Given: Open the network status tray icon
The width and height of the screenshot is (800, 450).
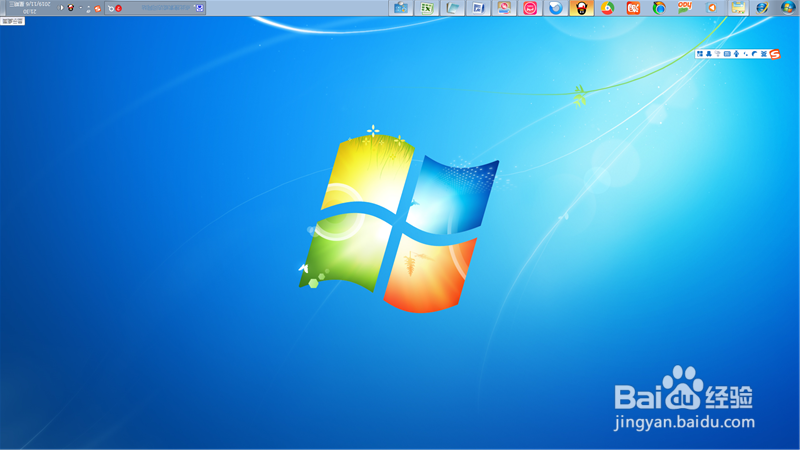Looking at the screenshot, I should pos(88,9).
